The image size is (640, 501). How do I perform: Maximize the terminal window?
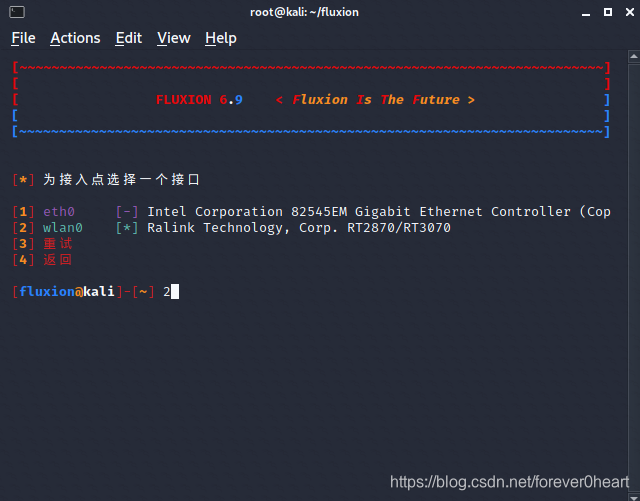pyautogui.click(x=608, y=12)
